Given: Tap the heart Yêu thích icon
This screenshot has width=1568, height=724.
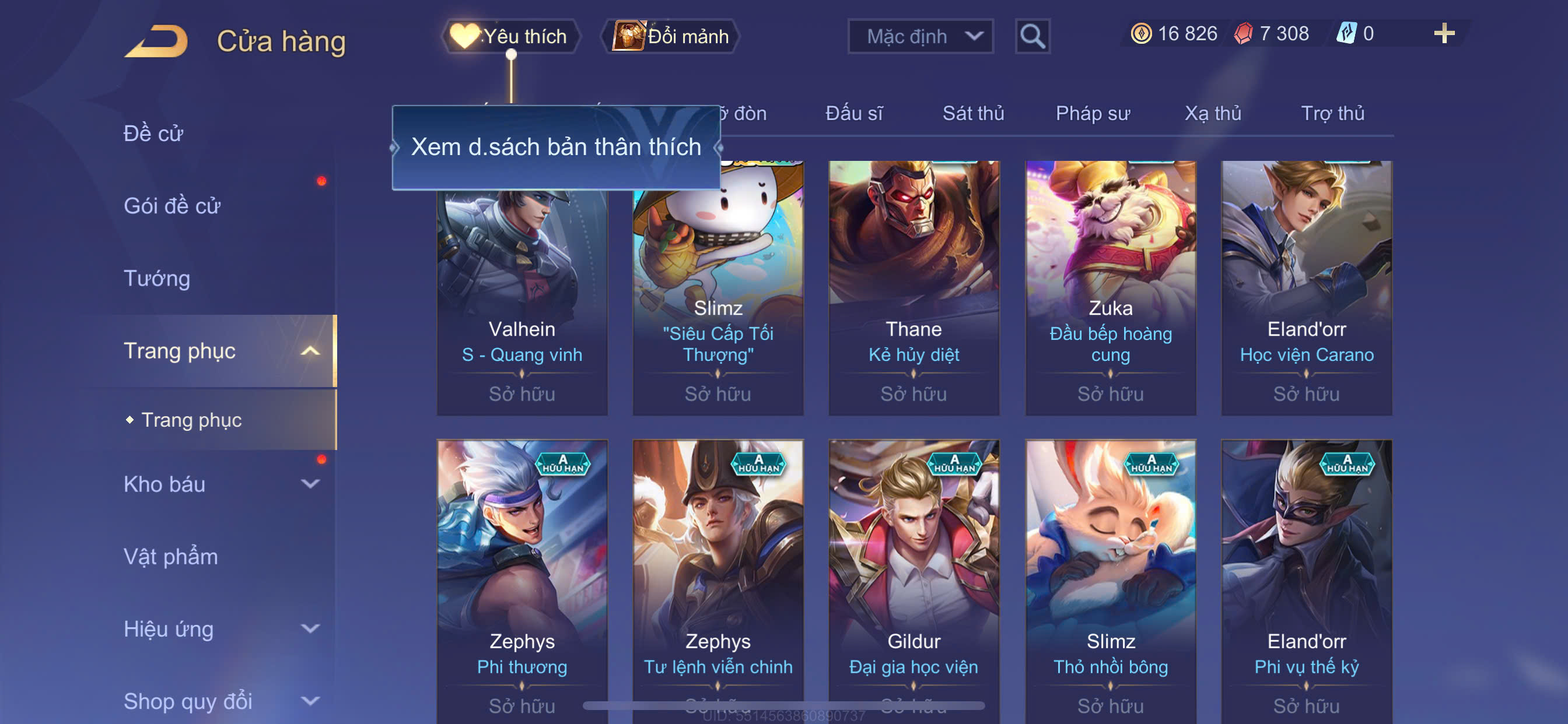Looking at the screenshot, I should coord(464,36).
